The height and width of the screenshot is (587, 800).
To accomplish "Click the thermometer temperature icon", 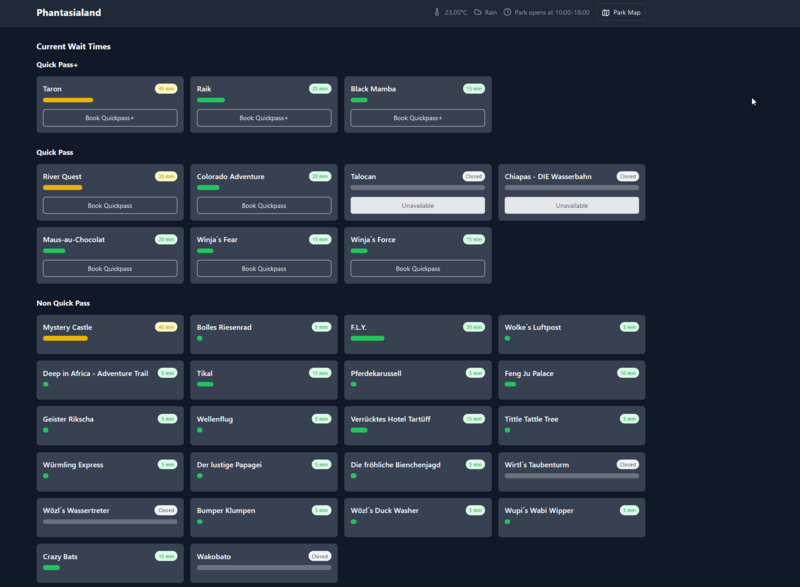I will coord(437,13).
